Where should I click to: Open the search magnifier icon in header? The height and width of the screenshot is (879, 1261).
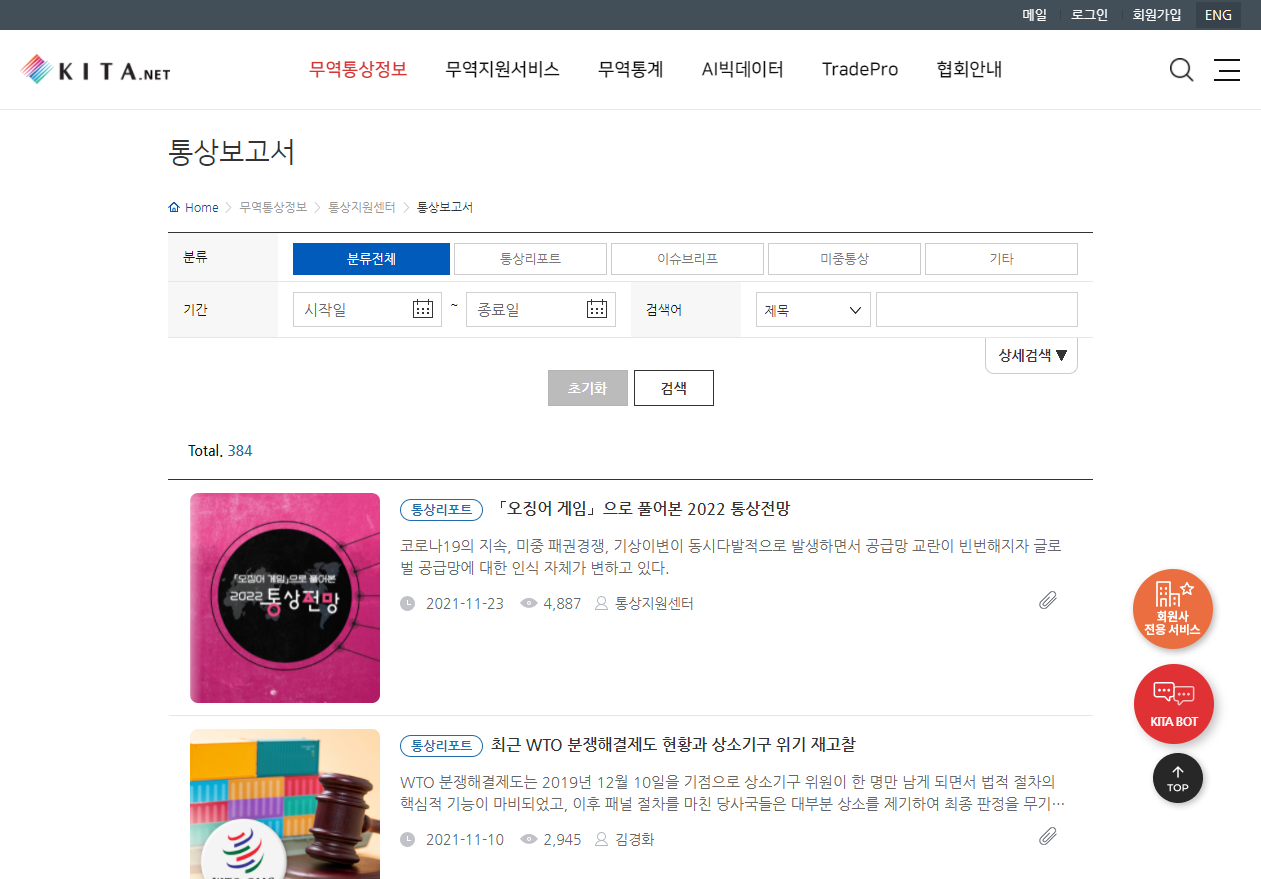(1181, 70)
